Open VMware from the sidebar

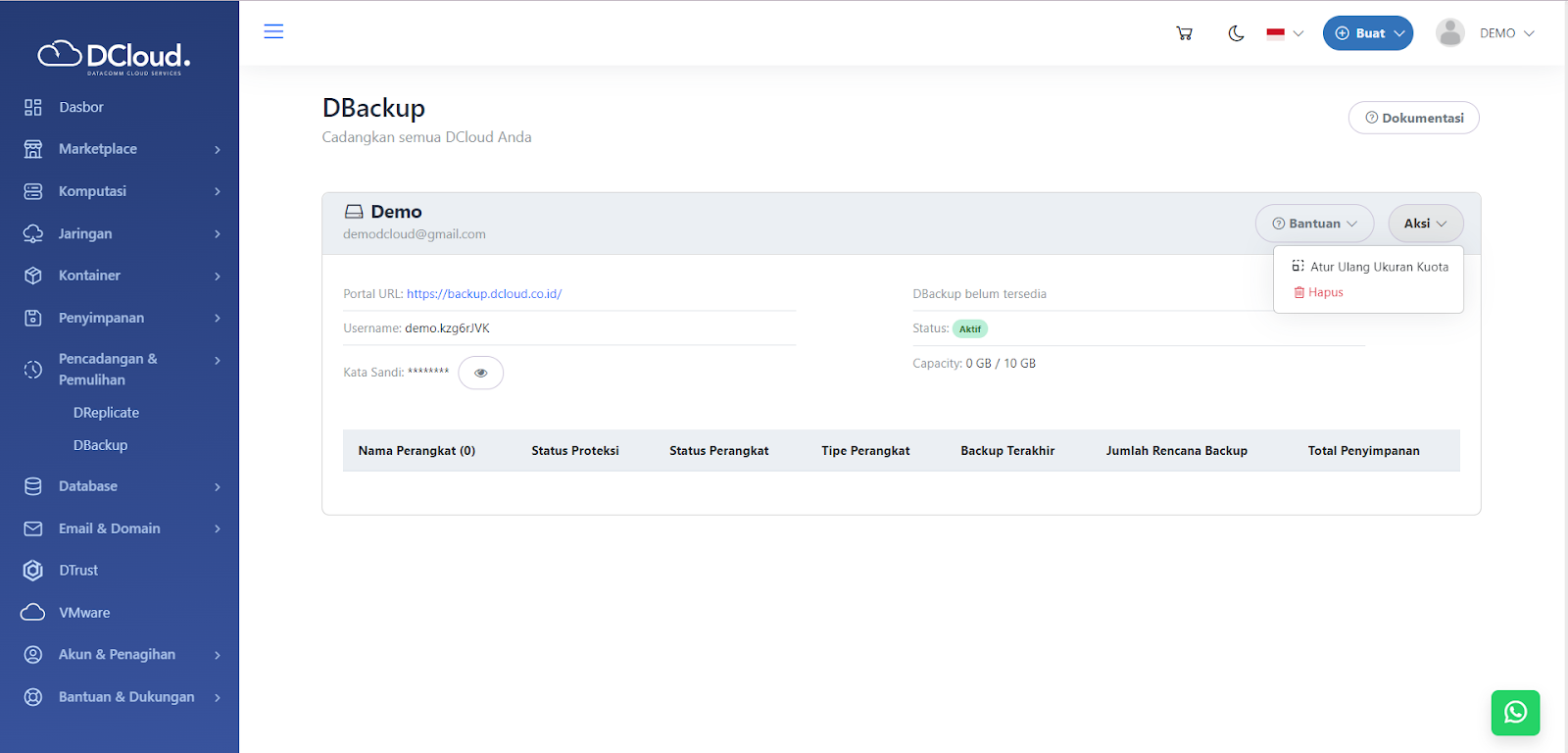[x=84, y=613]
